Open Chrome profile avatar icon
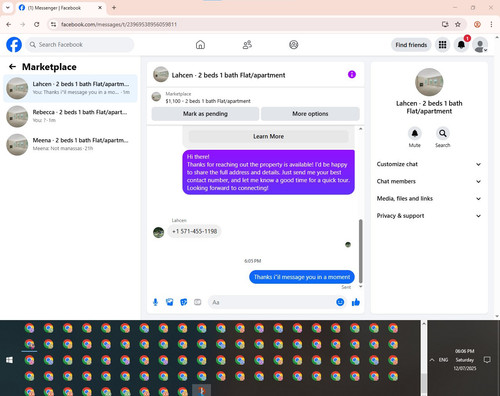The image size is (500, 396). coord(477,24)
